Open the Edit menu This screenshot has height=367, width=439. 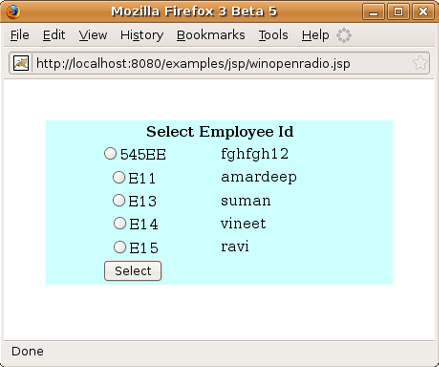tap(54, 35)
